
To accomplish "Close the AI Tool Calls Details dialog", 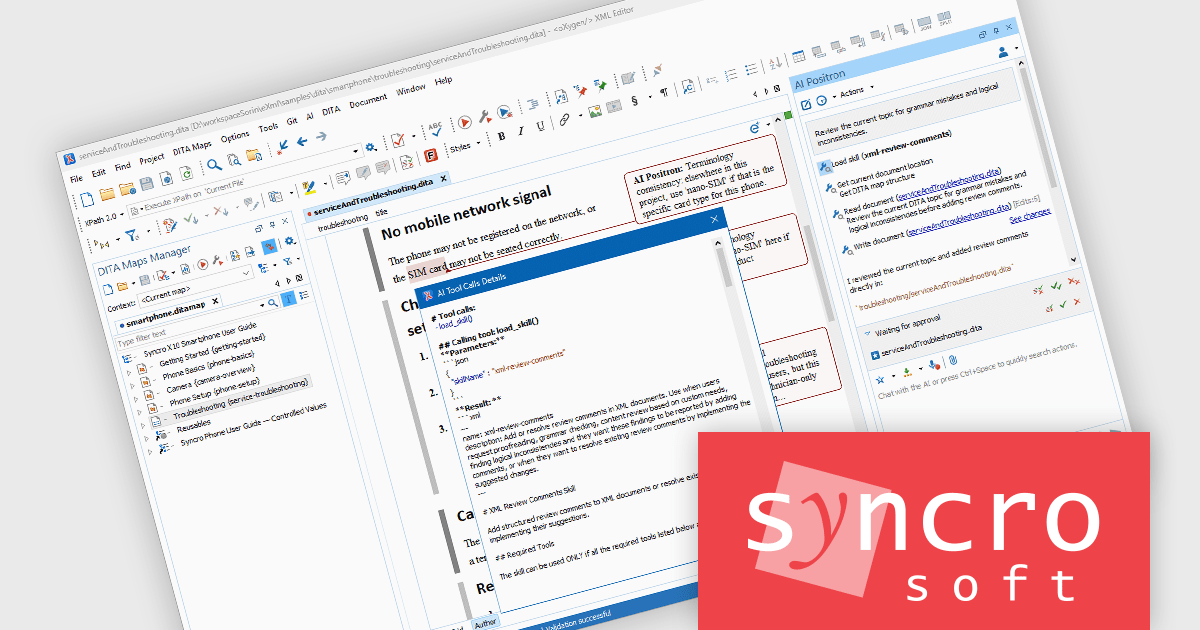I will (714, 219).
